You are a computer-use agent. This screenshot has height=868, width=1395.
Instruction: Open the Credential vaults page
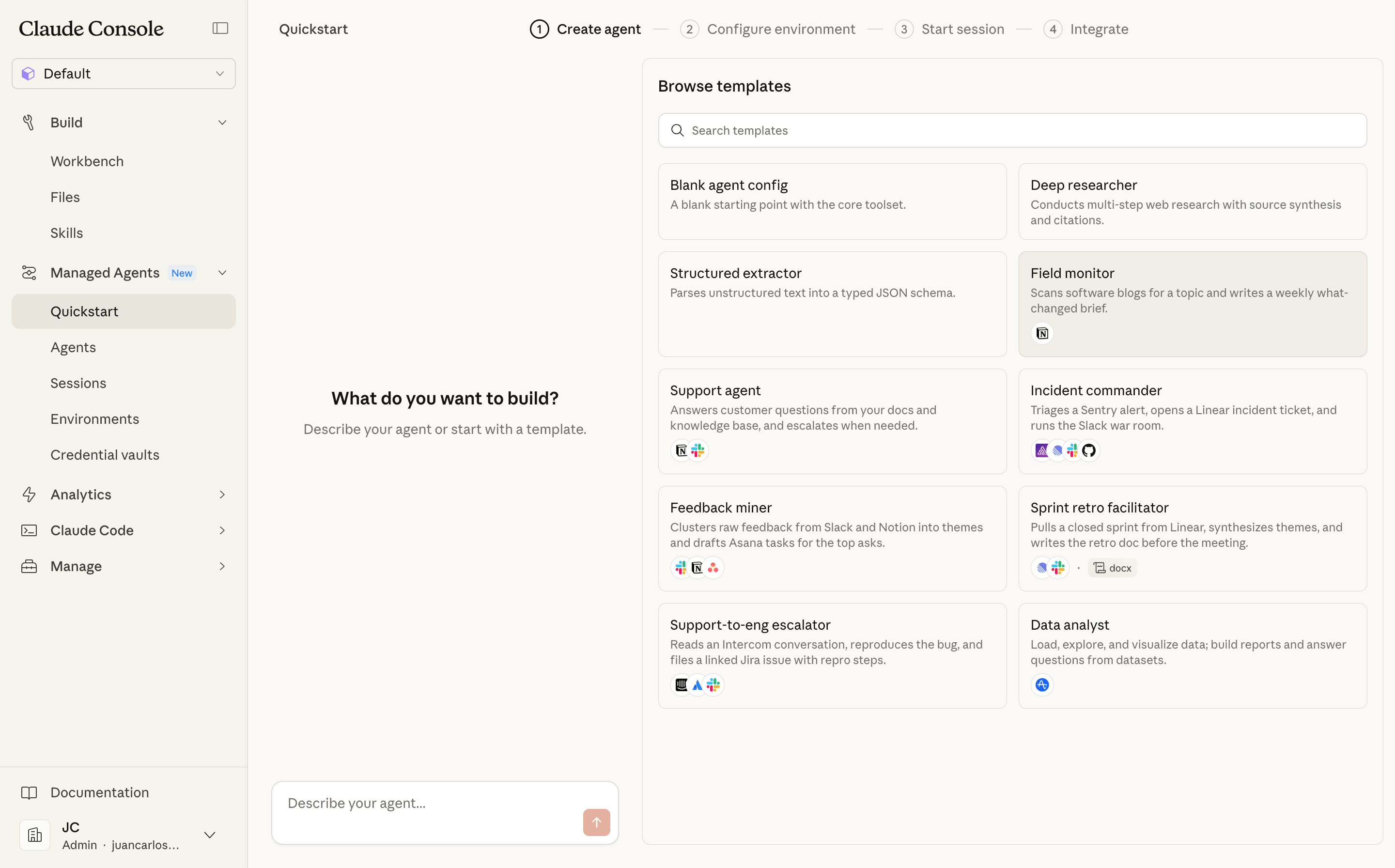point(105,454)
